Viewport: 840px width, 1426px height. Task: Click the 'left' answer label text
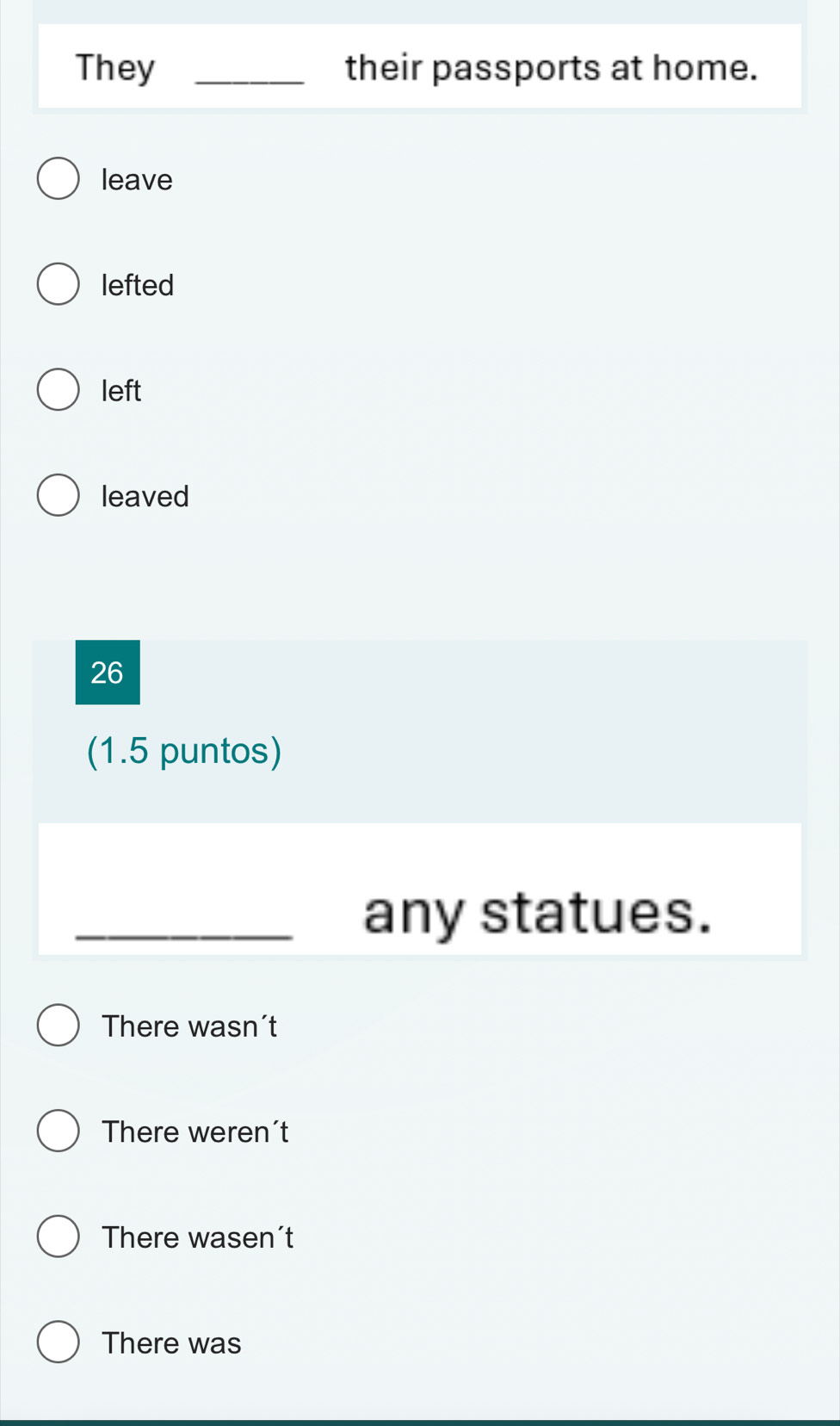pos(121,390)
